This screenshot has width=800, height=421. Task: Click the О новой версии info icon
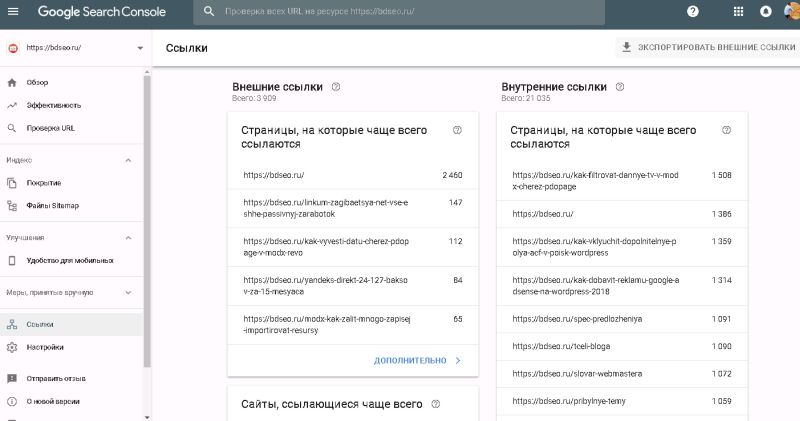click(x=12, y=402)
